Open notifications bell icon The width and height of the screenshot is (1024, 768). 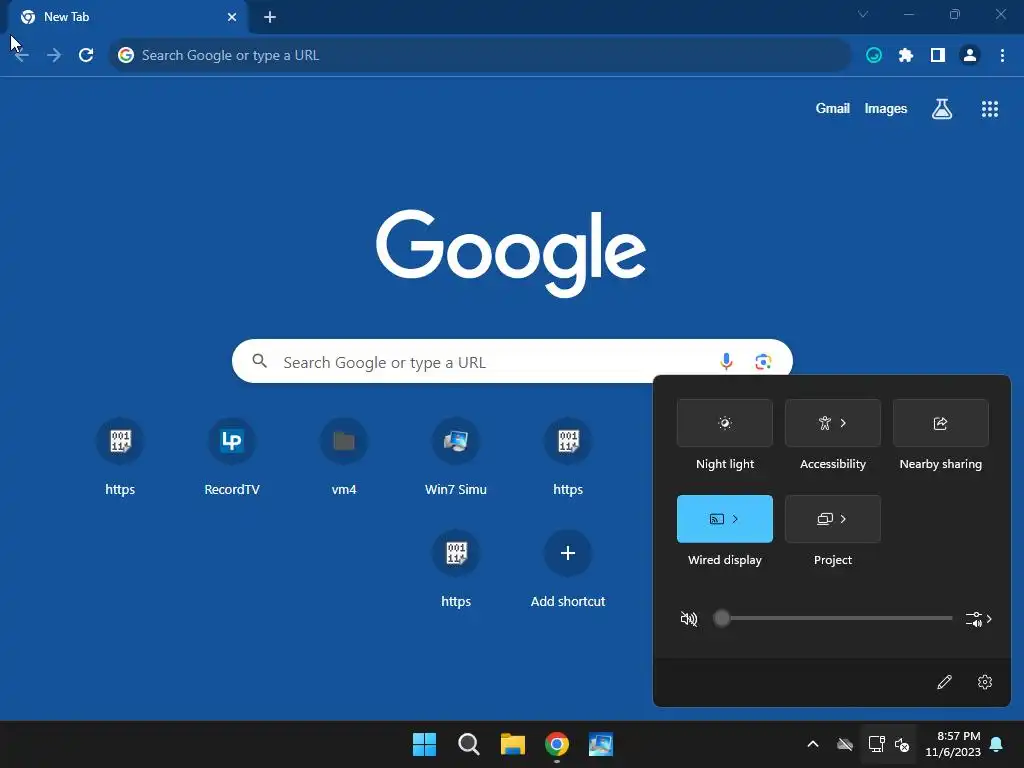[x=997, y=744]
